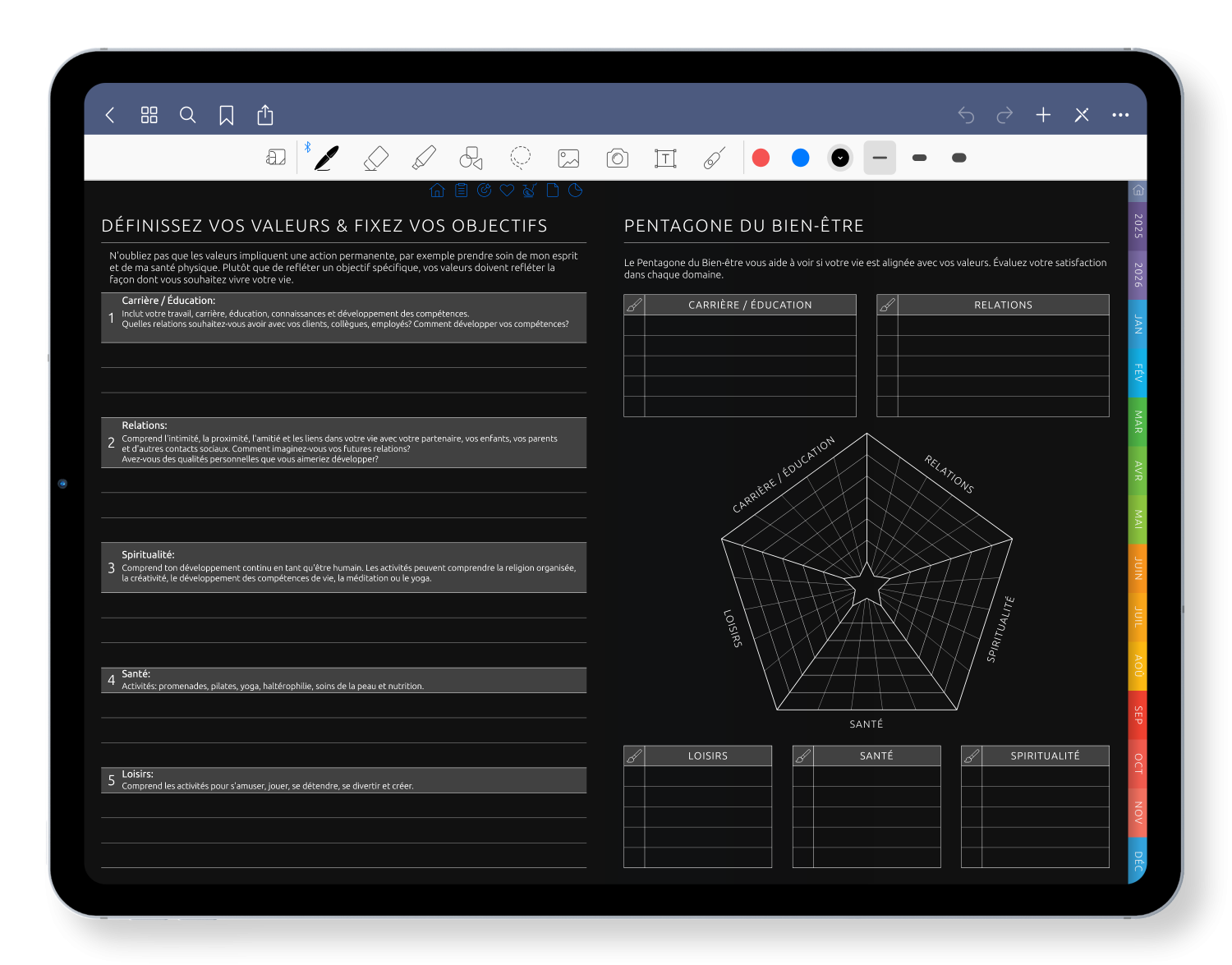This screenshot has width=1232, height=965.
Task: Open the three-dot more options menu
Action: coord(1120,115)
